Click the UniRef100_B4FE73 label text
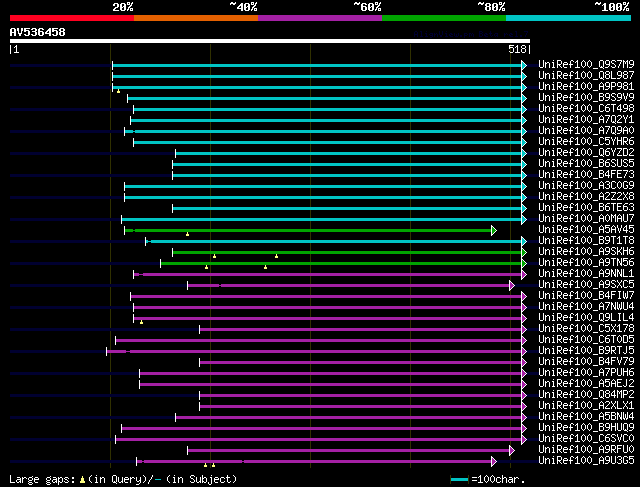640x487 pixels. 586,175
